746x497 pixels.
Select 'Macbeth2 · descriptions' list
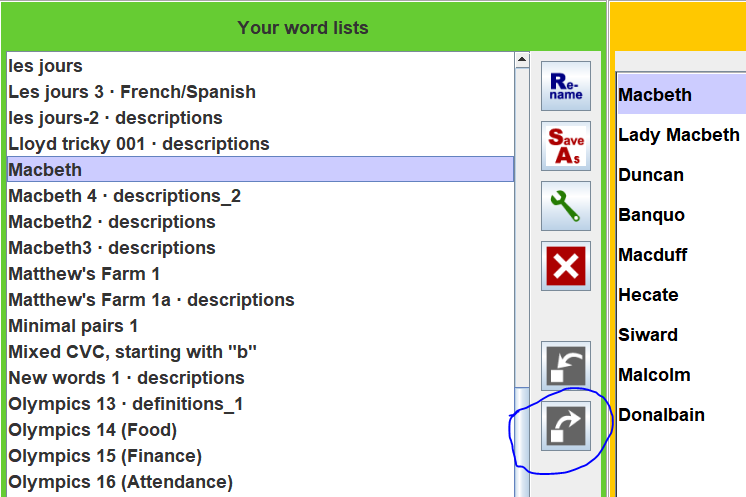261,222
